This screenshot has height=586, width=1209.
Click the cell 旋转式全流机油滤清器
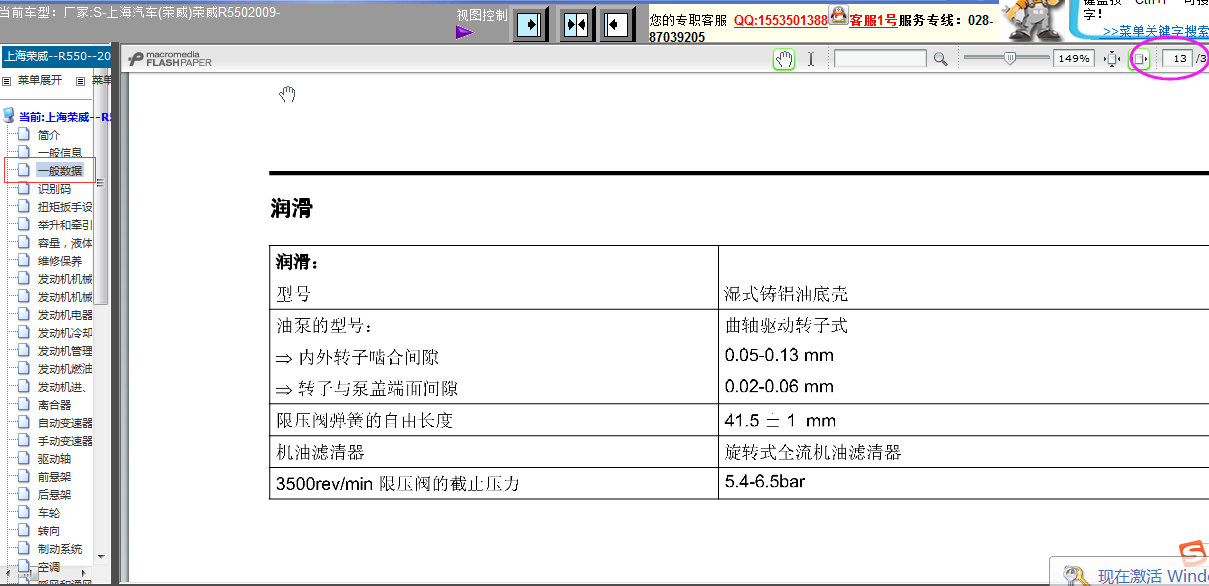[x=813, y=452]
